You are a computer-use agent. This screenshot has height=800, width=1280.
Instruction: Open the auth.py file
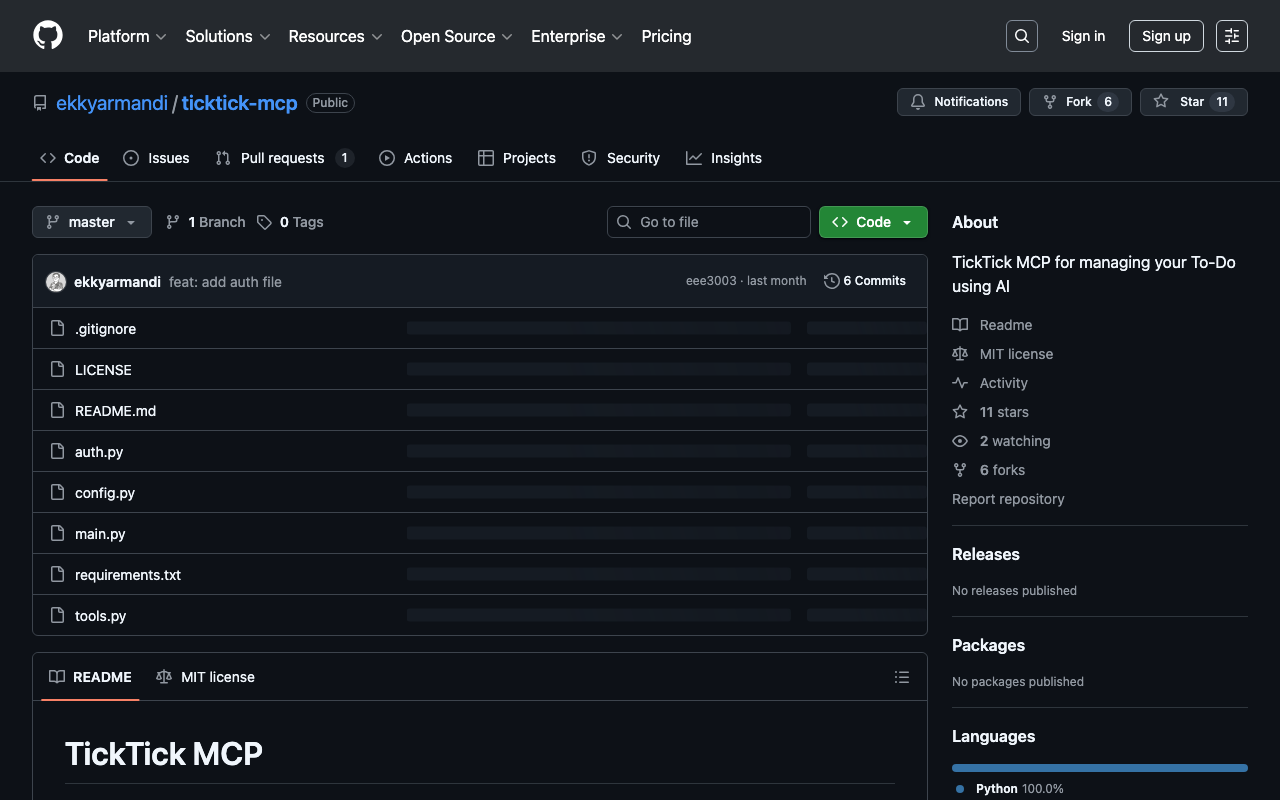pos(99,452)
